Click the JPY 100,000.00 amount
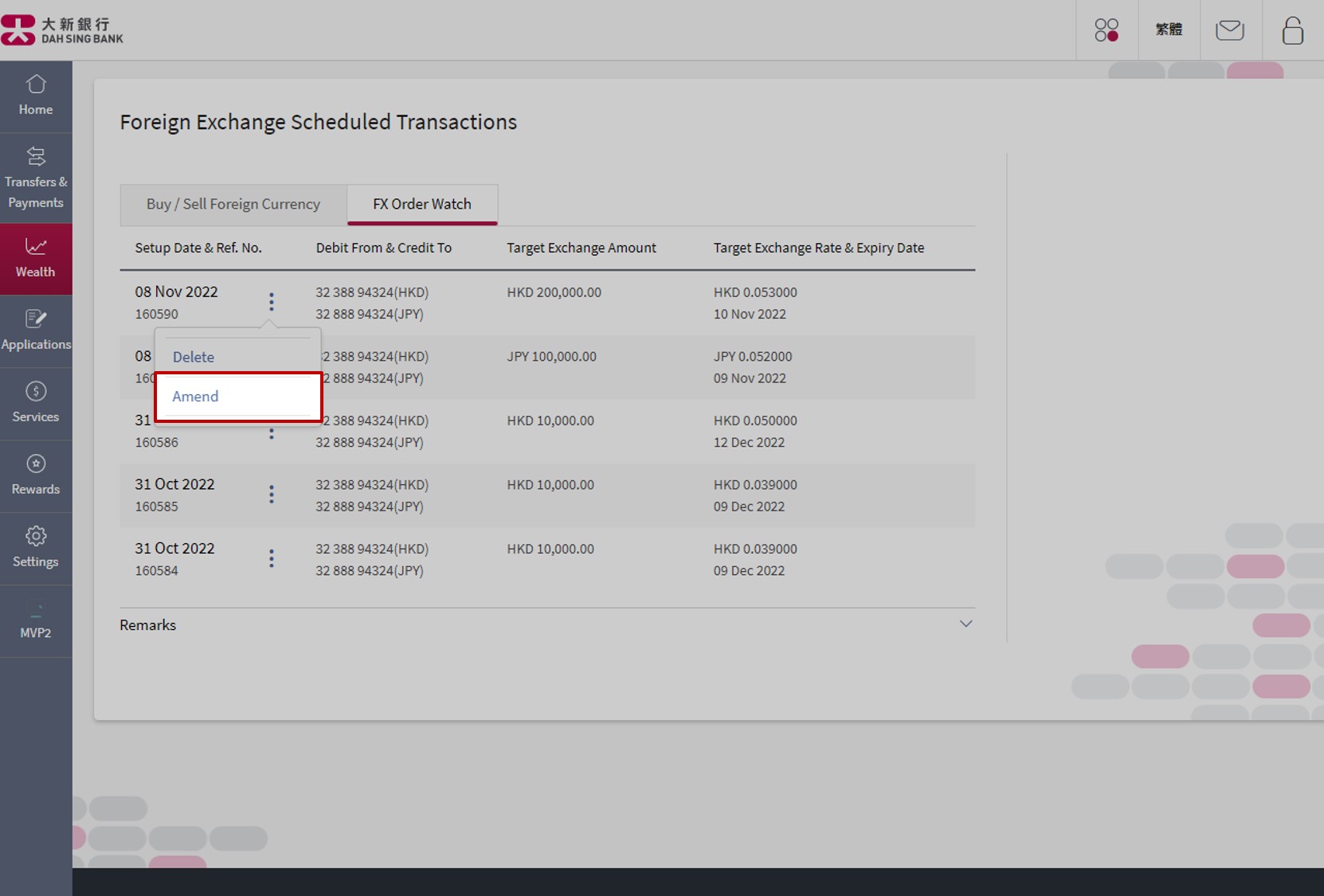Image resolution: width=1324 pixels, height=896 pixels. tap(551, 357)
